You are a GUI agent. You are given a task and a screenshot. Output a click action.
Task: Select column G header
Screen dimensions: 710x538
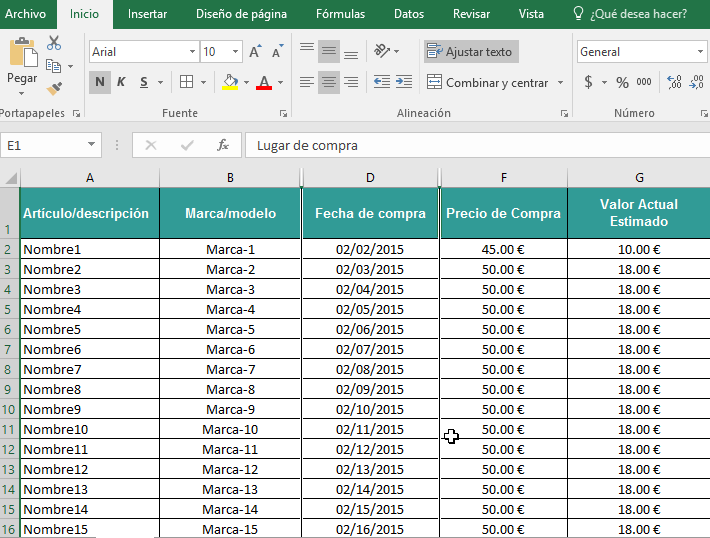639,178
